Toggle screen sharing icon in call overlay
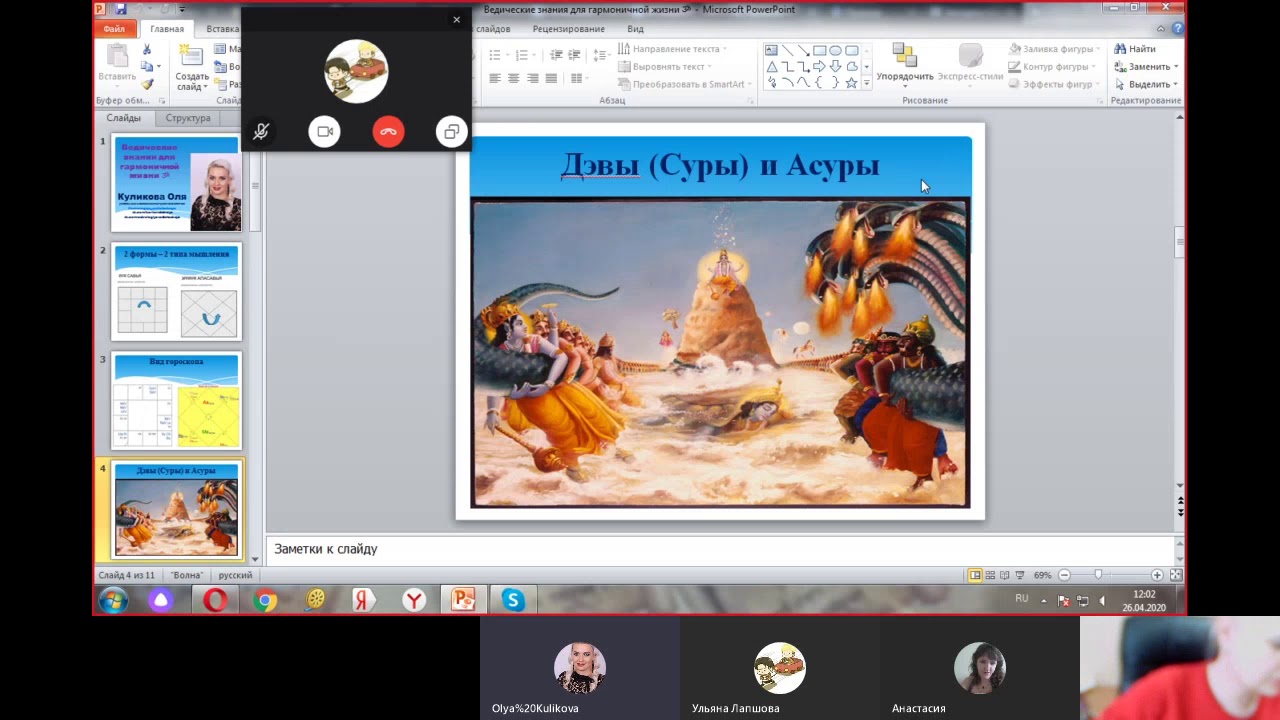The width and height of the screenshot is (1280, 720). pyautogui.click(x=452, y=131)
